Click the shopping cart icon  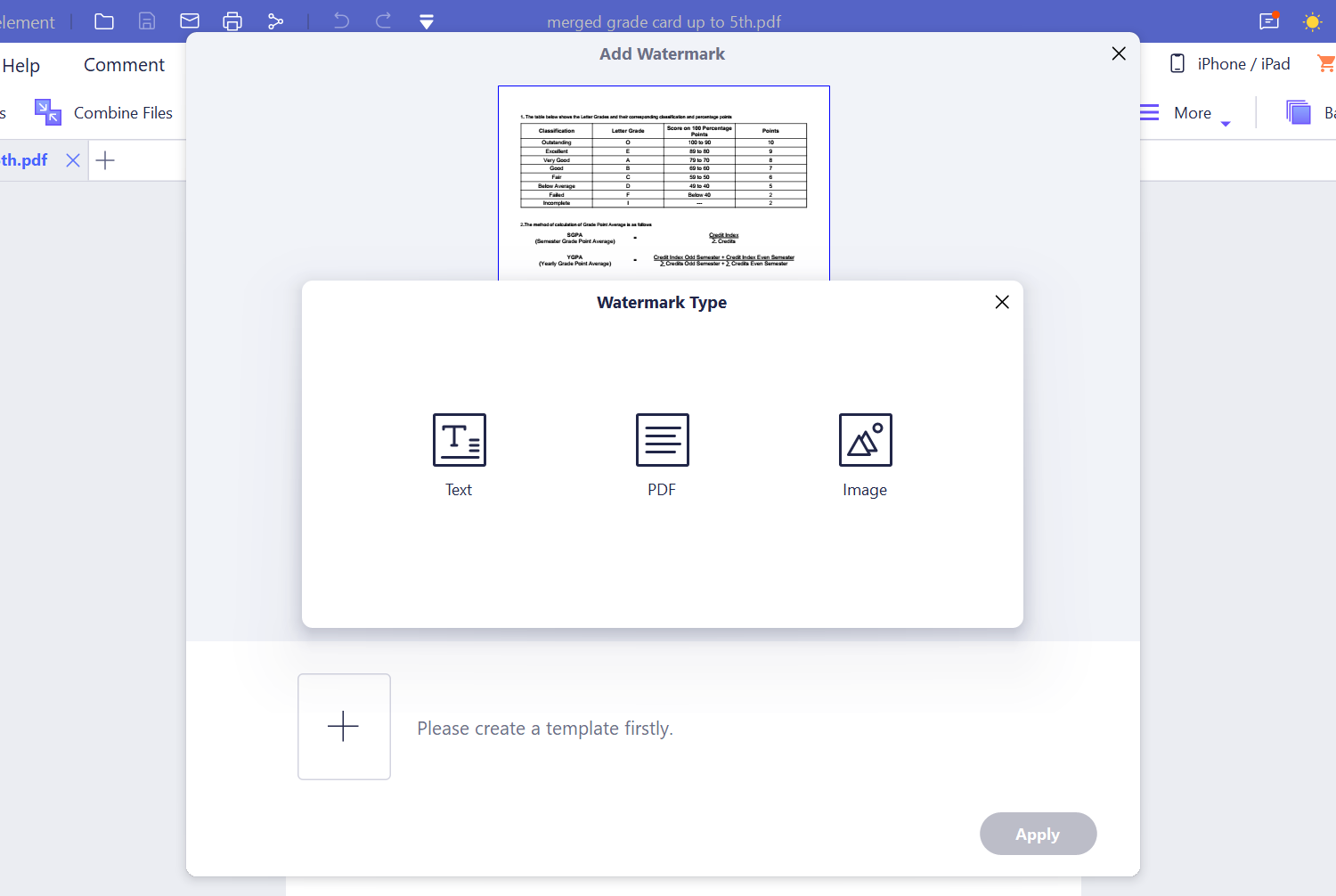coord(1326,63)
